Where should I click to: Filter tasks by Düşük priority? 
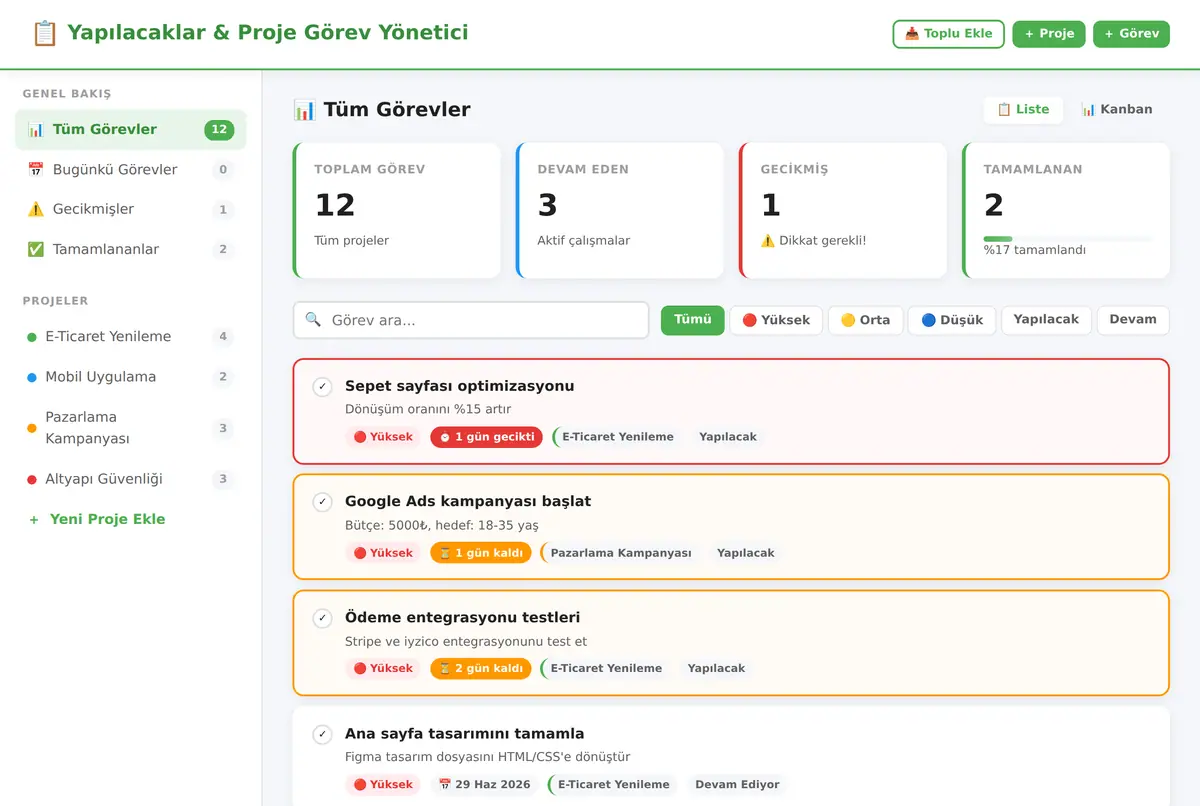tap(952, 320)
